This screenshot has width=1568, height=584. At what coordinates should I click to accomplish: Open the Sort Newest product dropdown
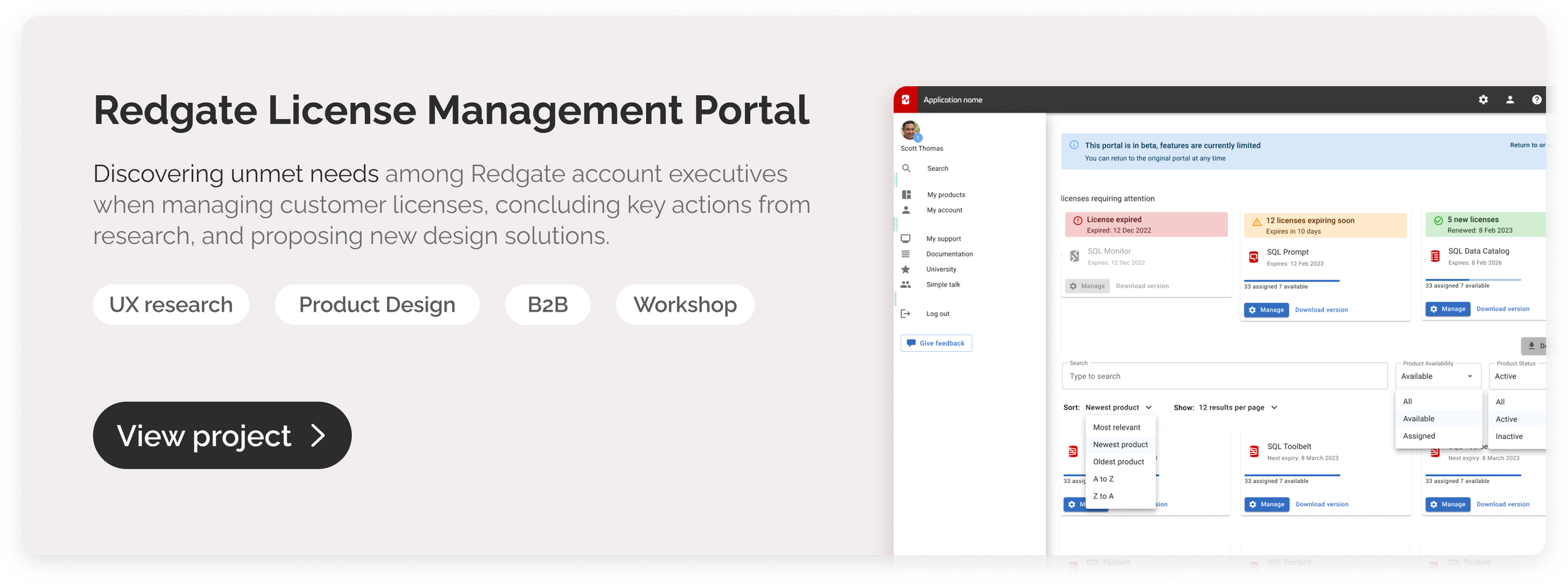pos(1118,408)
